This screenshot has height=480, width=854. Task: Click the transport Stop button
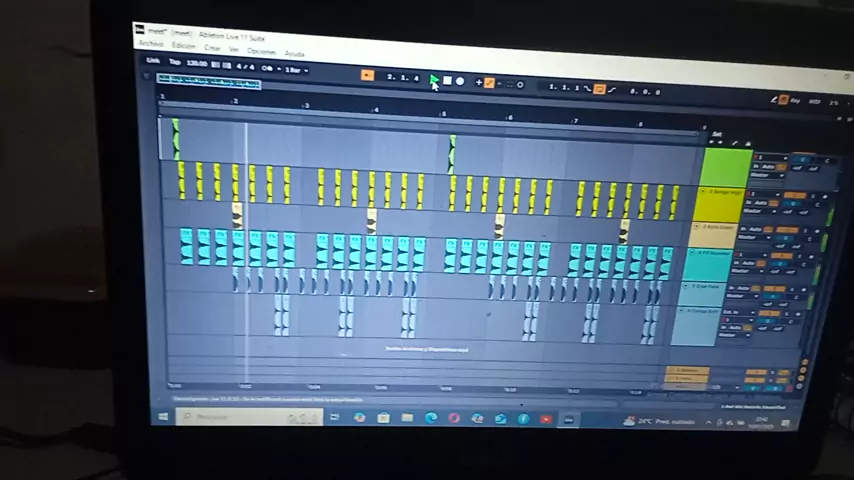[447, 81]
